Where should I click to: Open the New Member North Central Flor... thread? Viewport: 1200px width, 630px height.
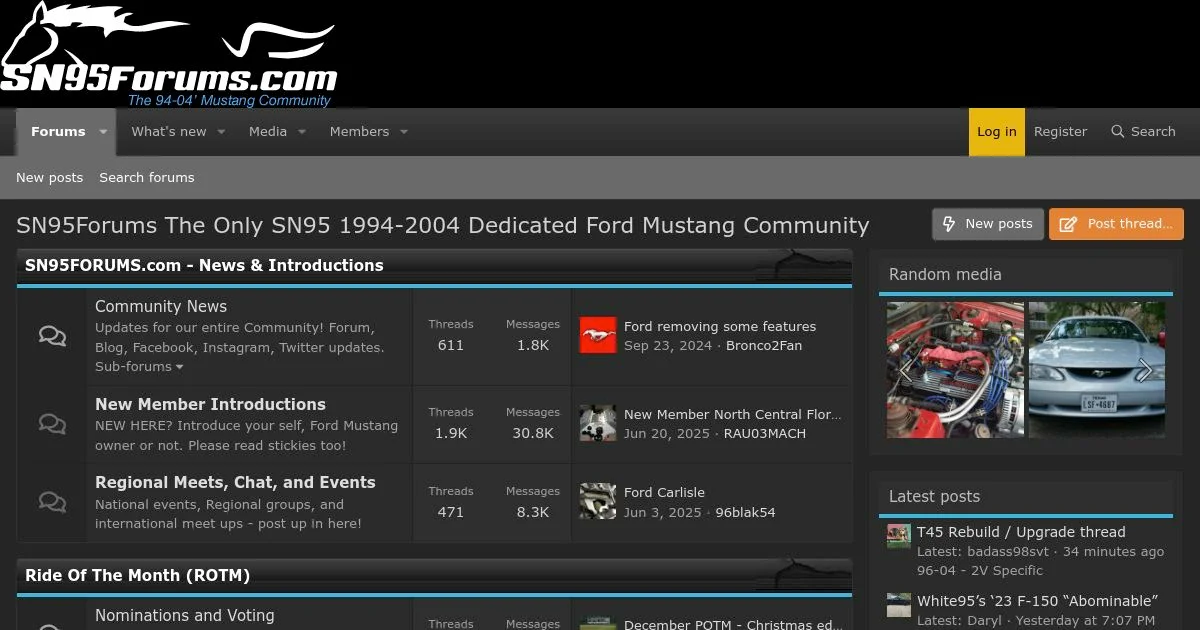click(x=733, y=415)
